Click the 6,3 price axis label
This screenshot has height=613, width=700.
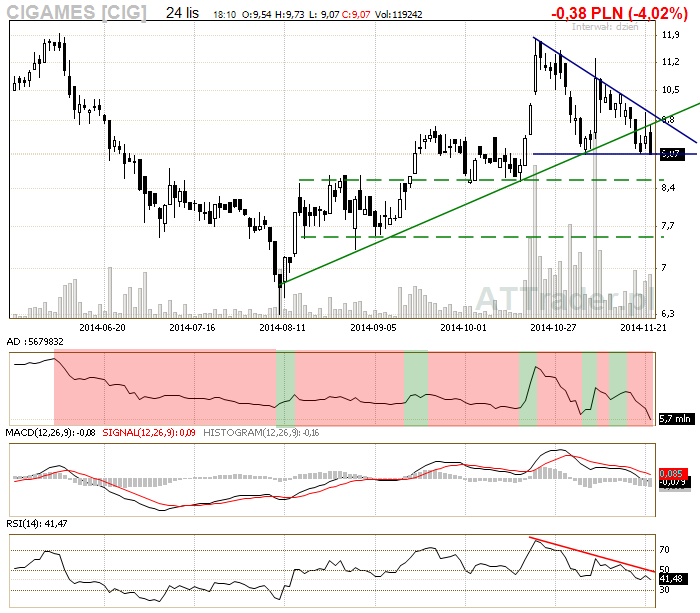668,313
